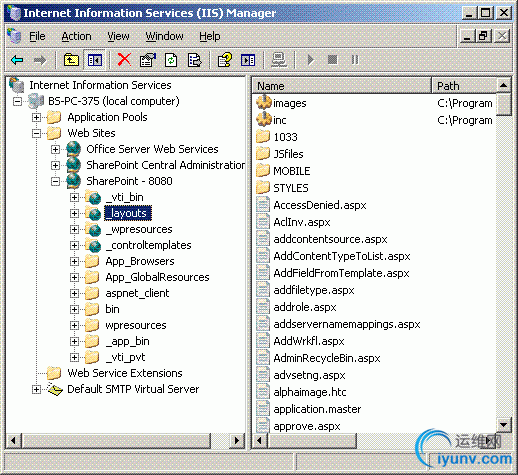This screenshot has width=518, height=475.
Task: Click the Forward arrow toolbar icon
Action: tap(40, 60)
